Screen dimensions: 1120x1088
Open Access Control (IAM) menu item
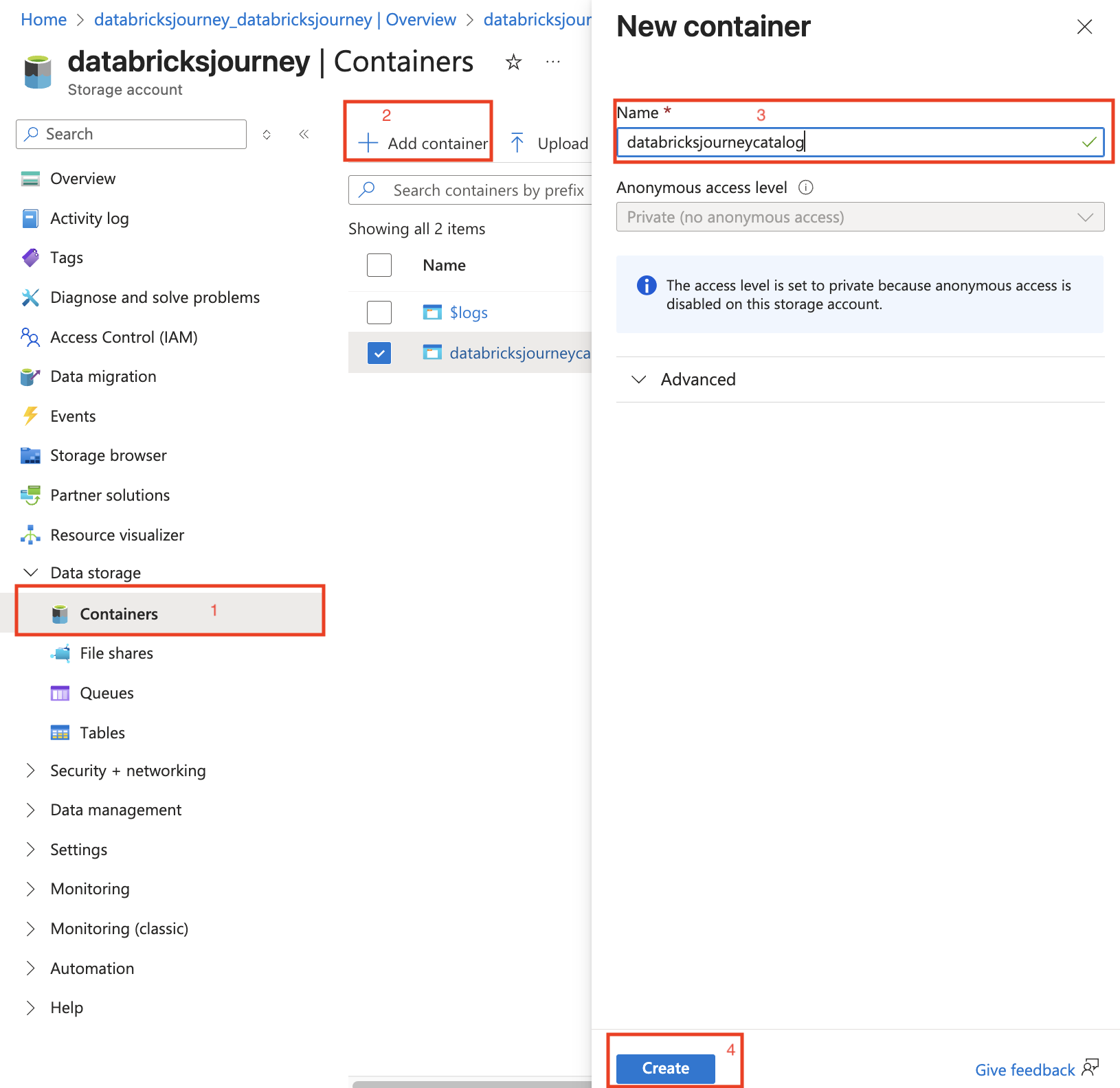[x=124, y=337]
